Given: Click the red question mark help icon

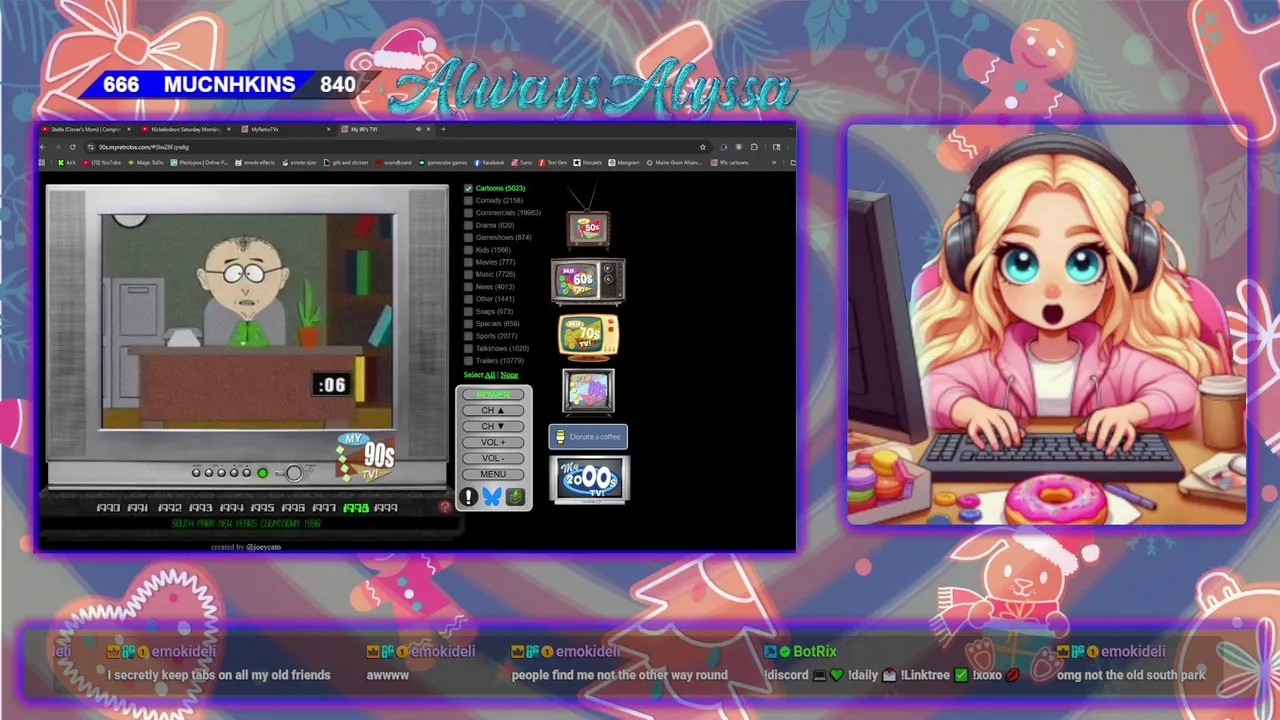Looking at the screenshot, I should pos(445,508).
